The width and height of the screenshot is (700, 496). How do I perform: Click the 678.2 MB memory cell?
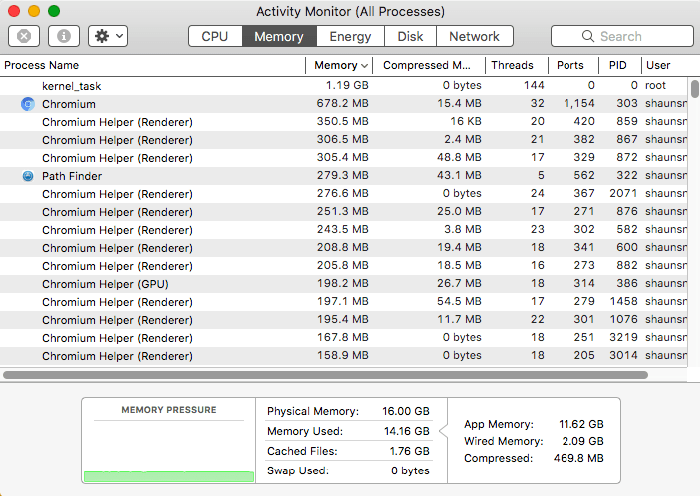tap(342, 104)
